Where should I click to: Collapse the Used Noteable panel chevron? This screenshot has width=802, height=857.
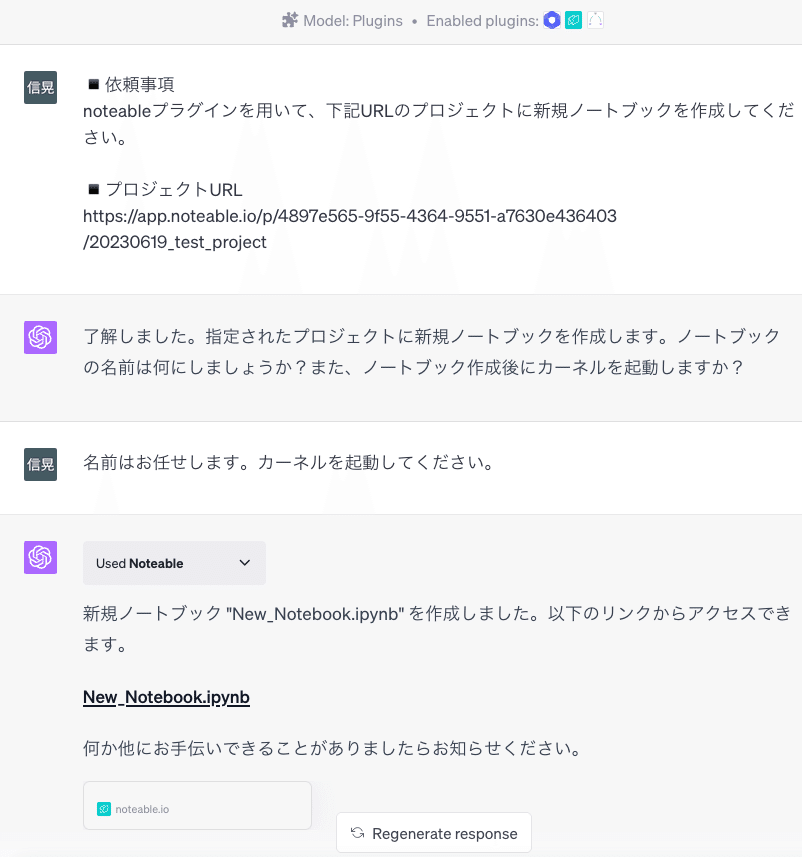pos(244,563)
